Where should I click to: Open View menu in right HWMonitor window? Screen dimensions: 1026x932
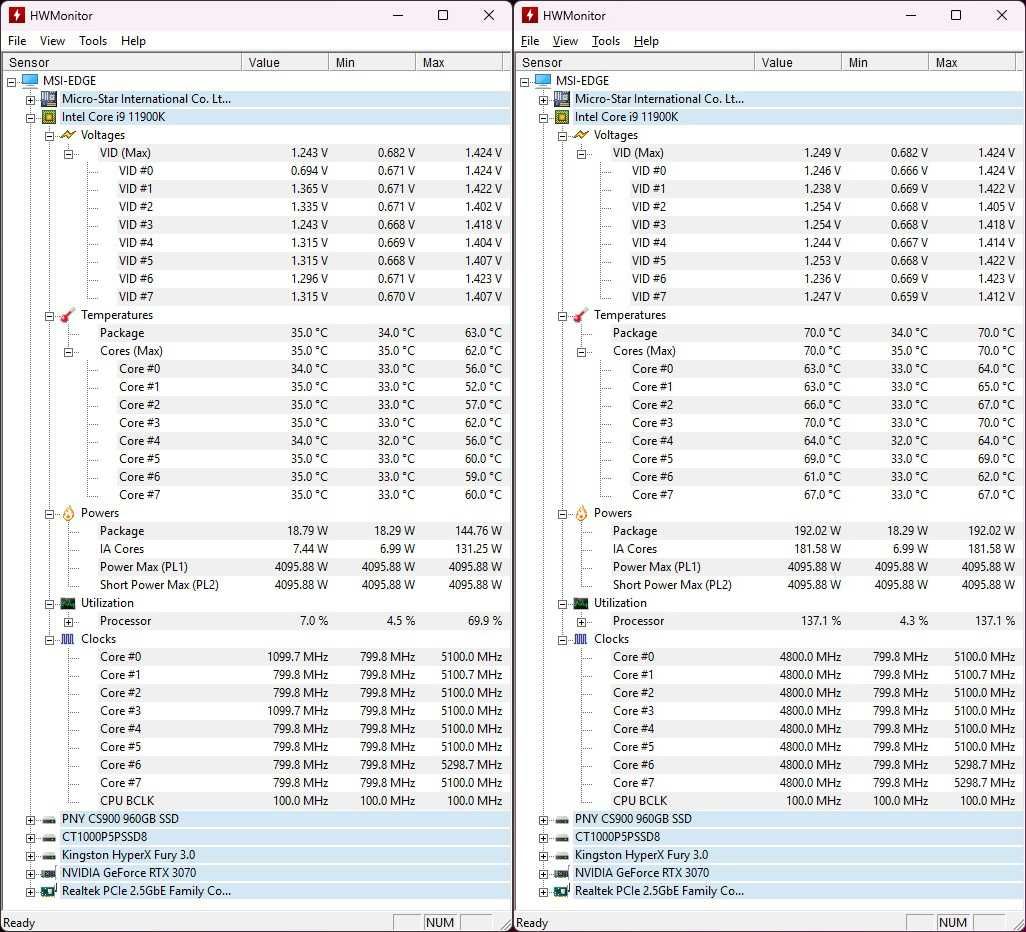[565, 41]
